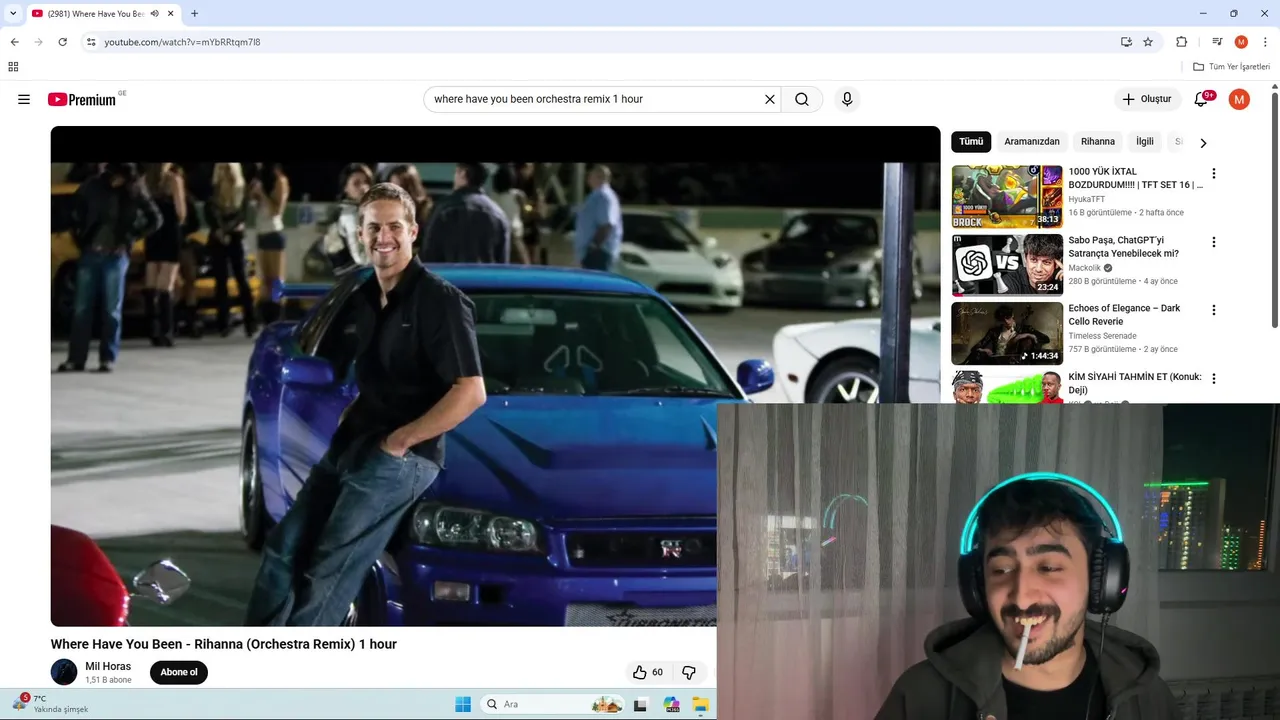Open the Mil Horas channel avatar
The height and width of the screenshot is (720, 1280).
pyautogui.click(x=64, y=672)
